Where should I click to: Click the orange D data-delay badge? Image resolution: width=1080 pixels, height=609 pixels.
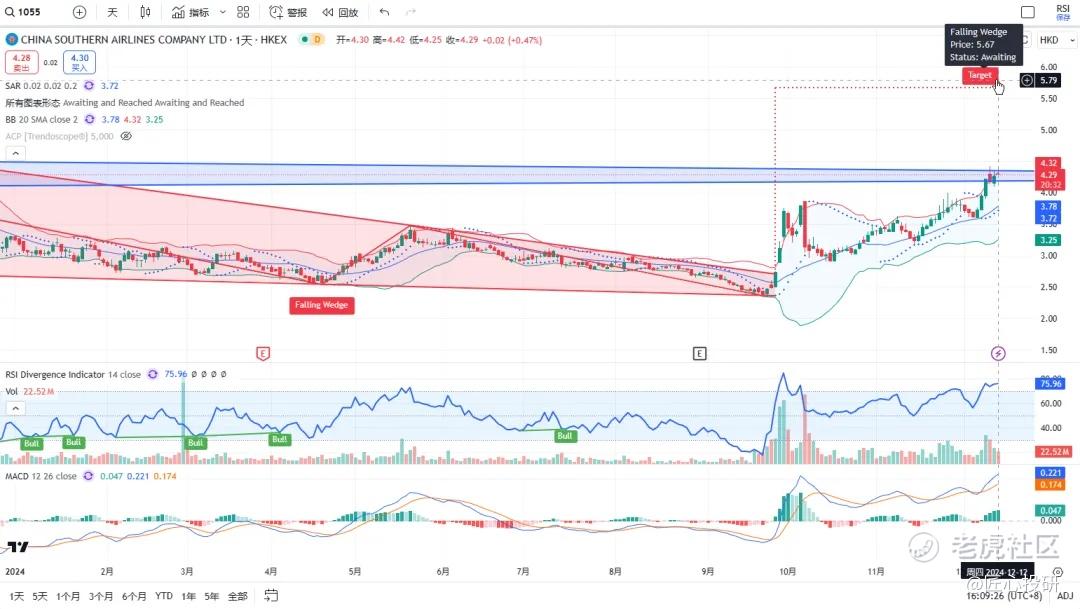coord(317,39)
